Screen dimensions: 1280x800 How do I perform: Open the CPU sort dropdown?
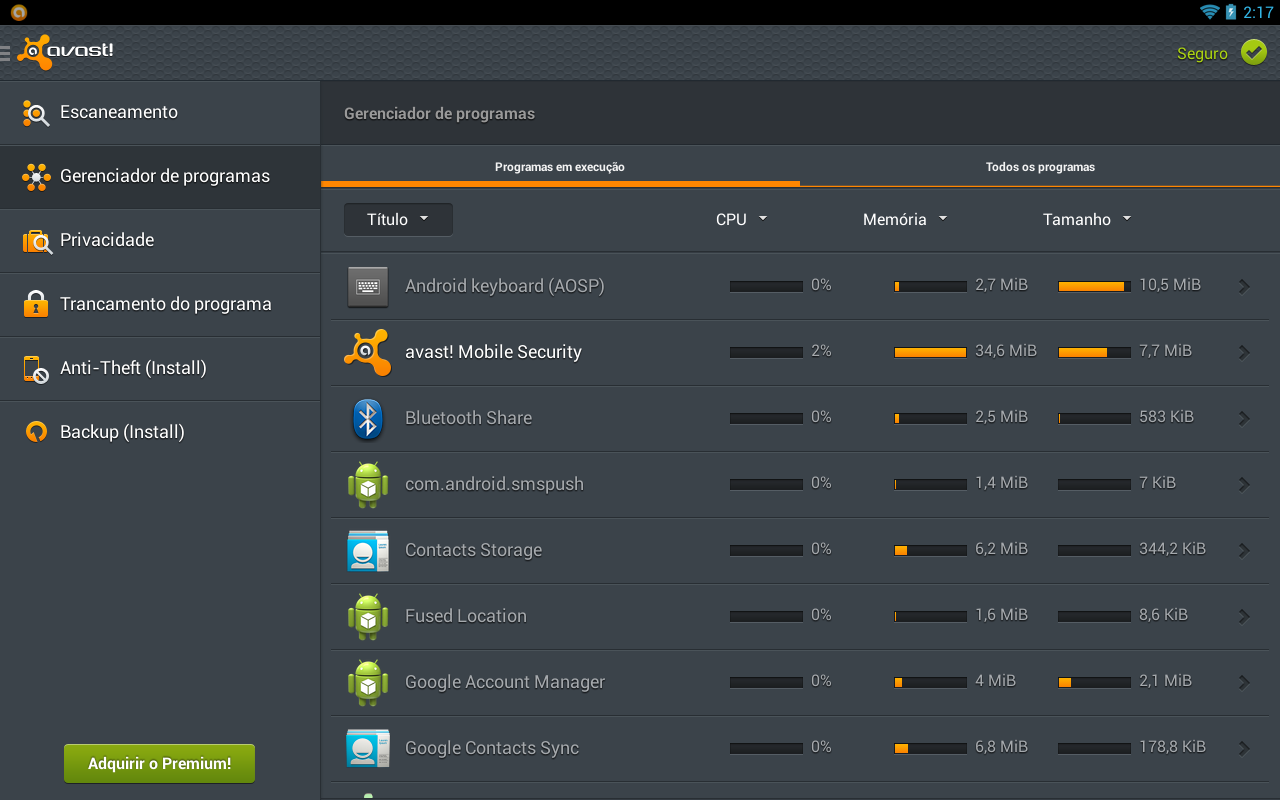[x=741, y=218]
